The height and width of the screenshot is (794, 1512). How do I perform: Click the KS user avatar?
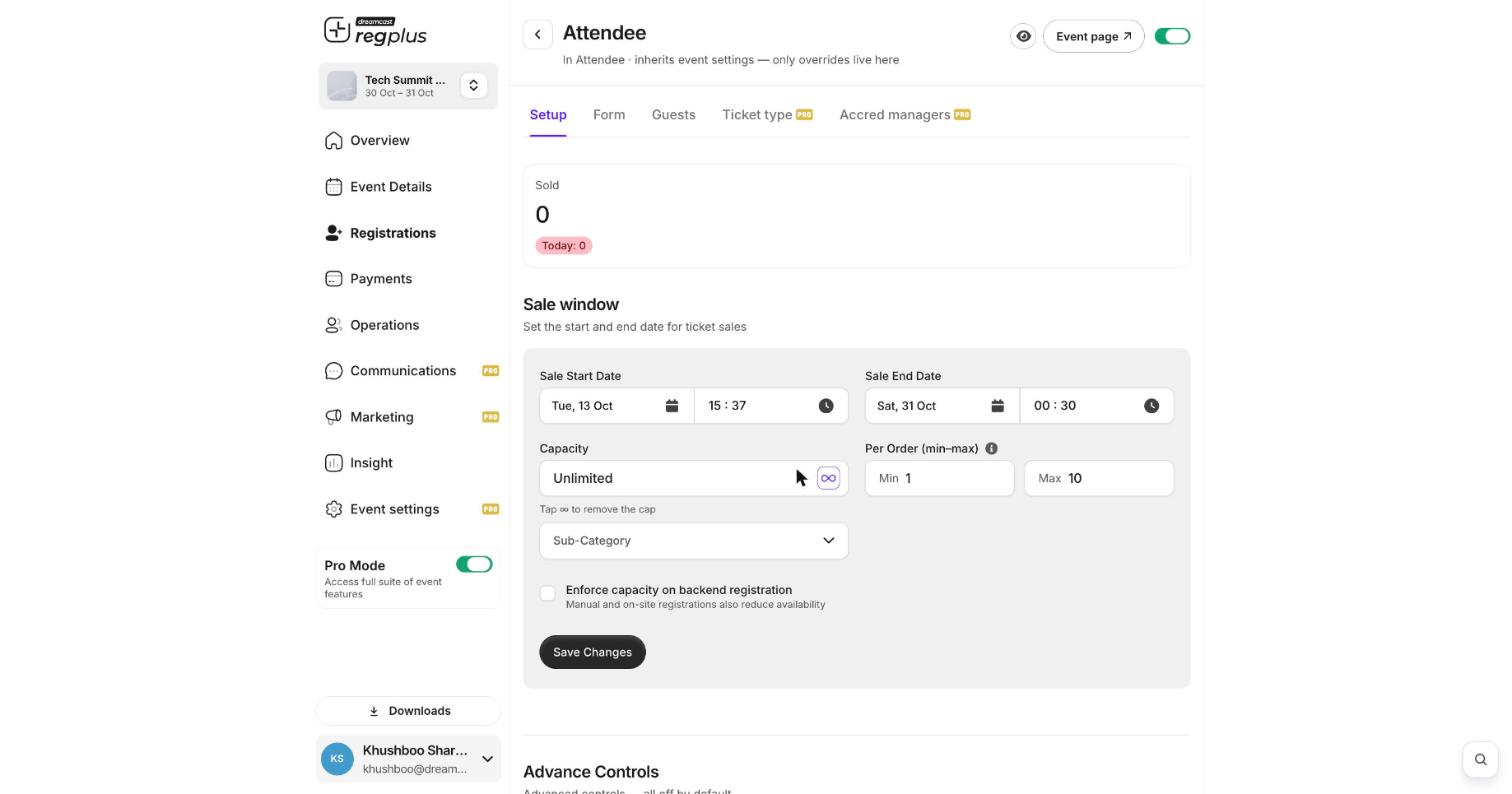pos(337,759)
